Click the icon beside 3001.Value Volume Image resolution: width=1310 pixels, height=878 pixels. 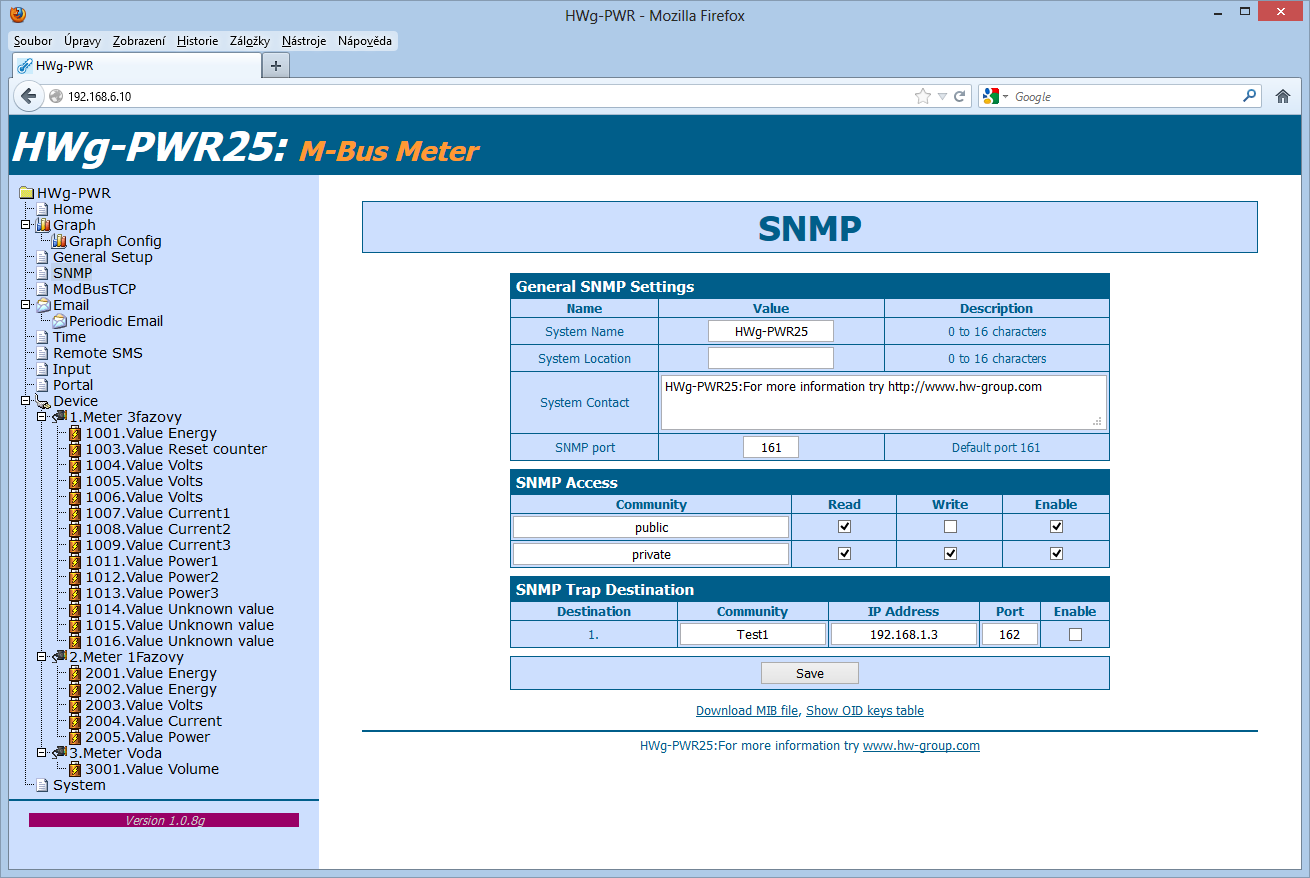pyautogui.click(x=75, y=769)
